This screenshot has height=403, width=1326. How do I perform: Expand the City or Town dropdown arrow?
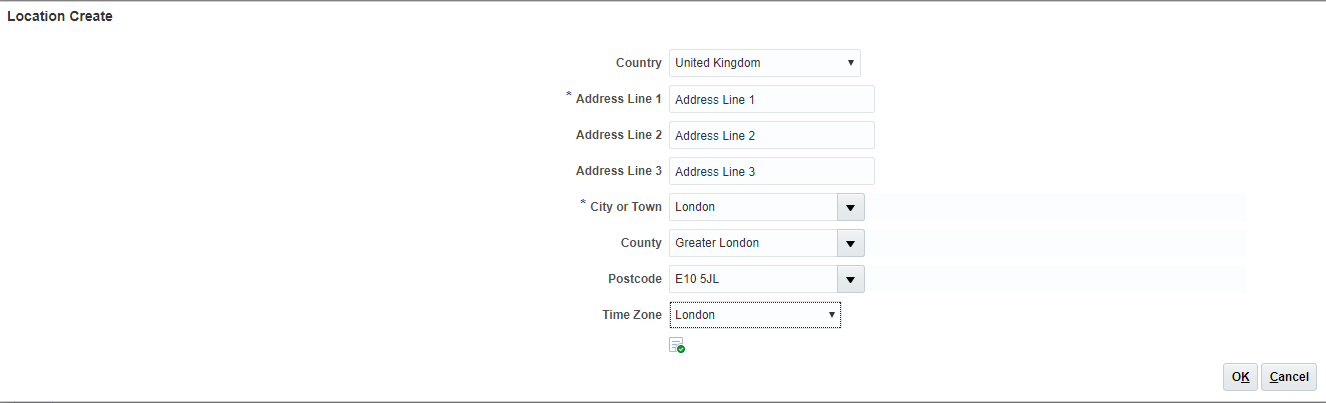(850, 207)
